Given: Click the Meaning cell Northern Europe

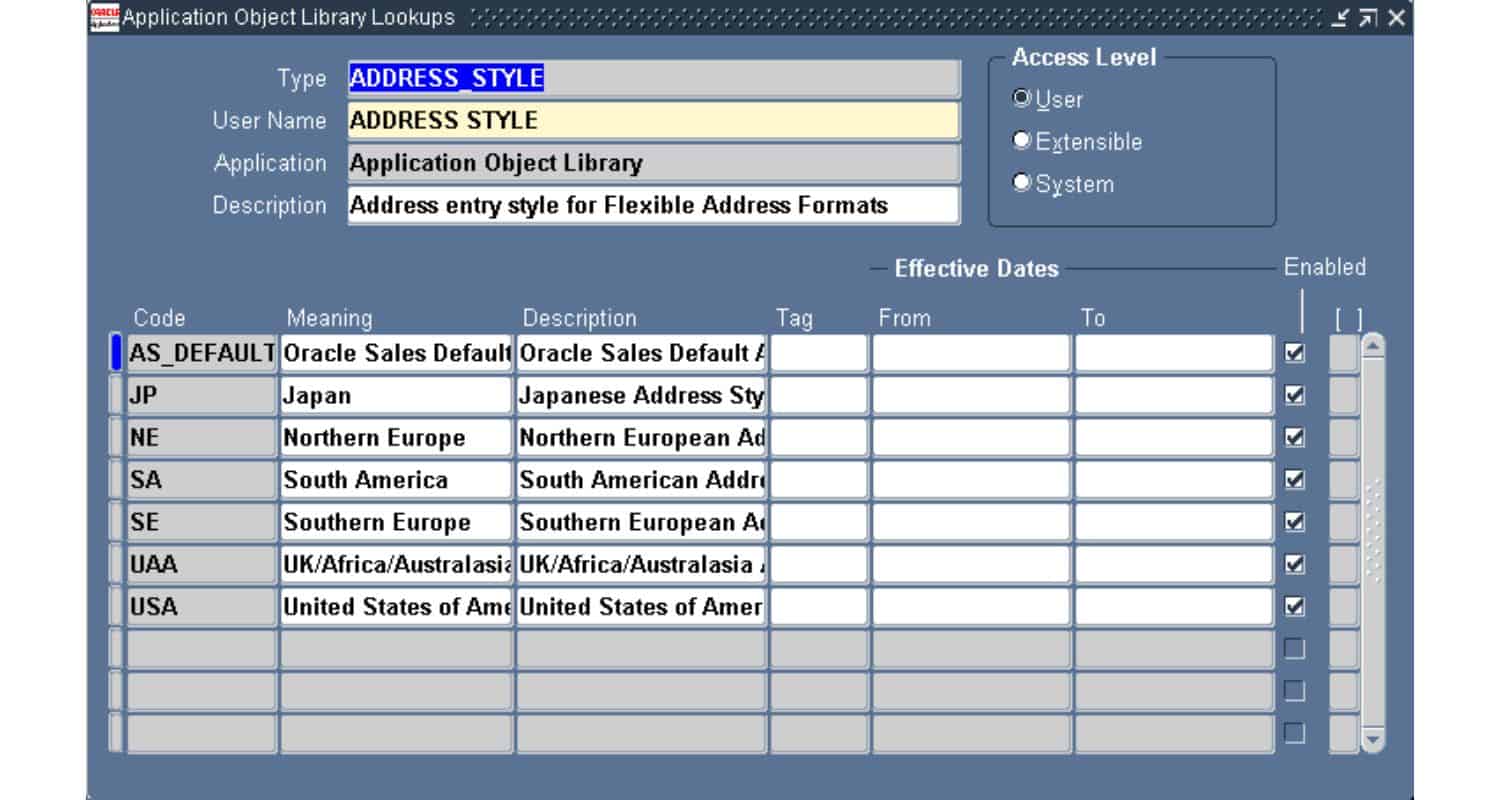Looking at the screenshot, I should (x=396, y=437).
